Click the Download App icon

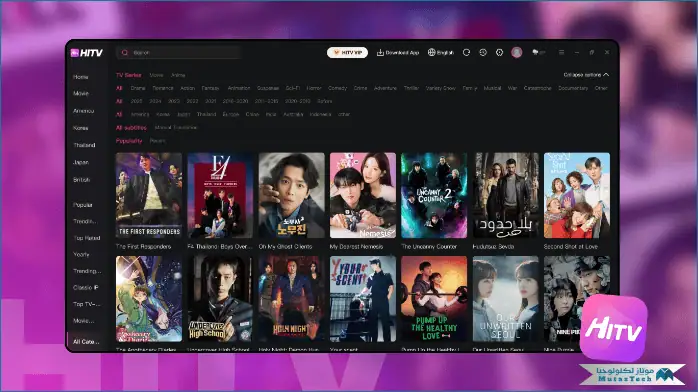[380, 53]
